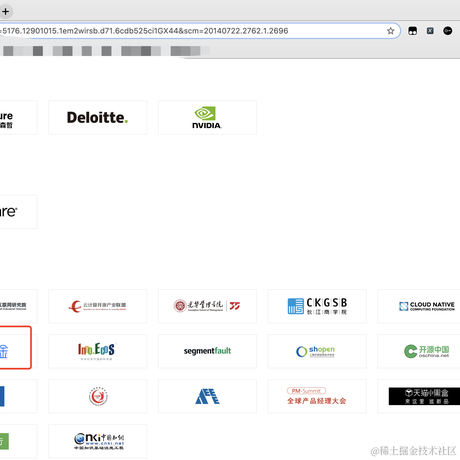Open the oschina.net 开源中国 logo card
Screen dimensions: 460x460
(x=419, y=351)
